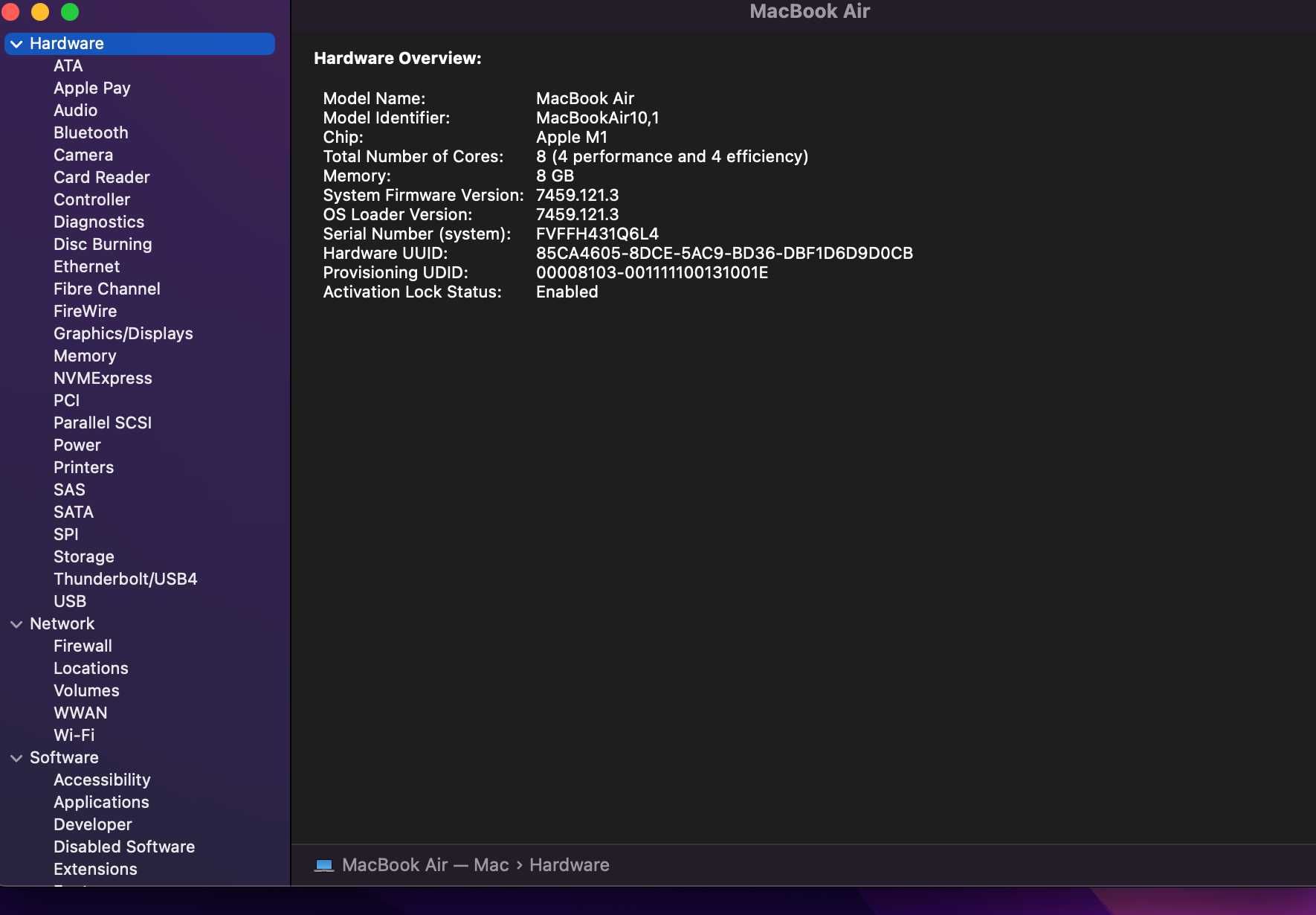Click the total number of cores value
Image resolution: width=1316 pixels, height=915 pixels.
[x=671, y=157]
